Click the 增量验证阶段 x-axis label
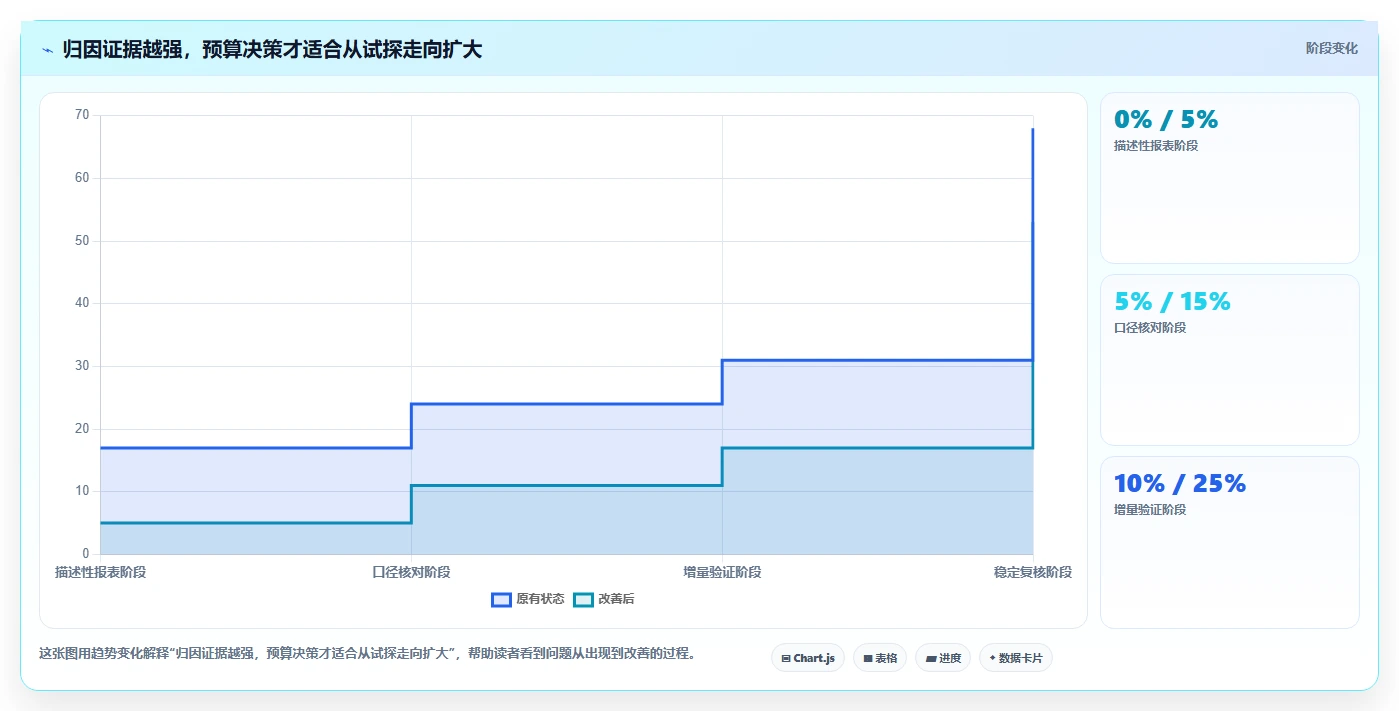Viewport: 1399px width, 711px height. pos(722,572)
